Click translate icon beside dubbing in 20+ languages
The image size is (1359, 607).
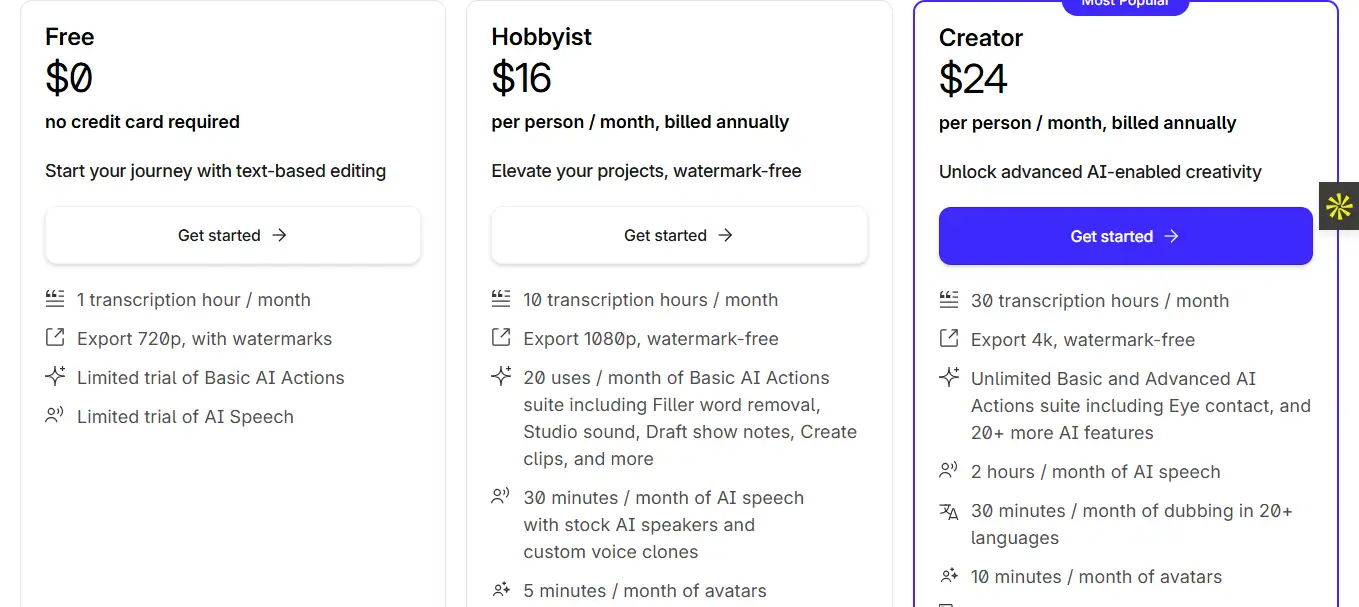949,511
